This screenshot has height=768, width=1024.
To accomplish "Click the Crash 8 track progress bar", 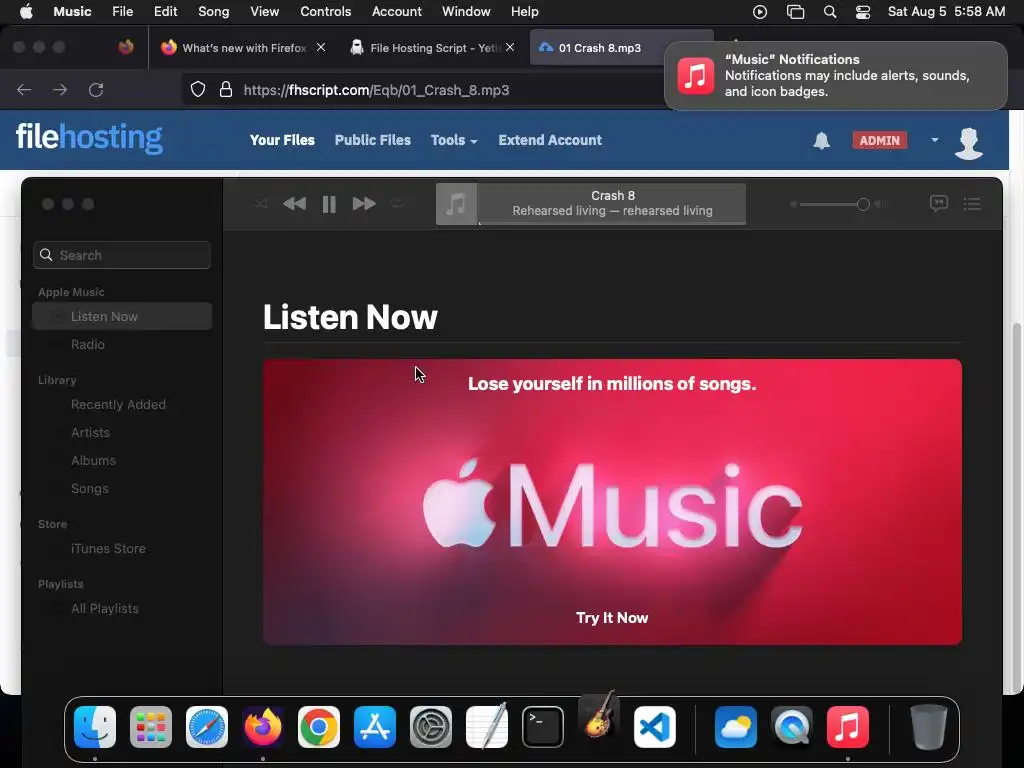I will pos(613,223).
